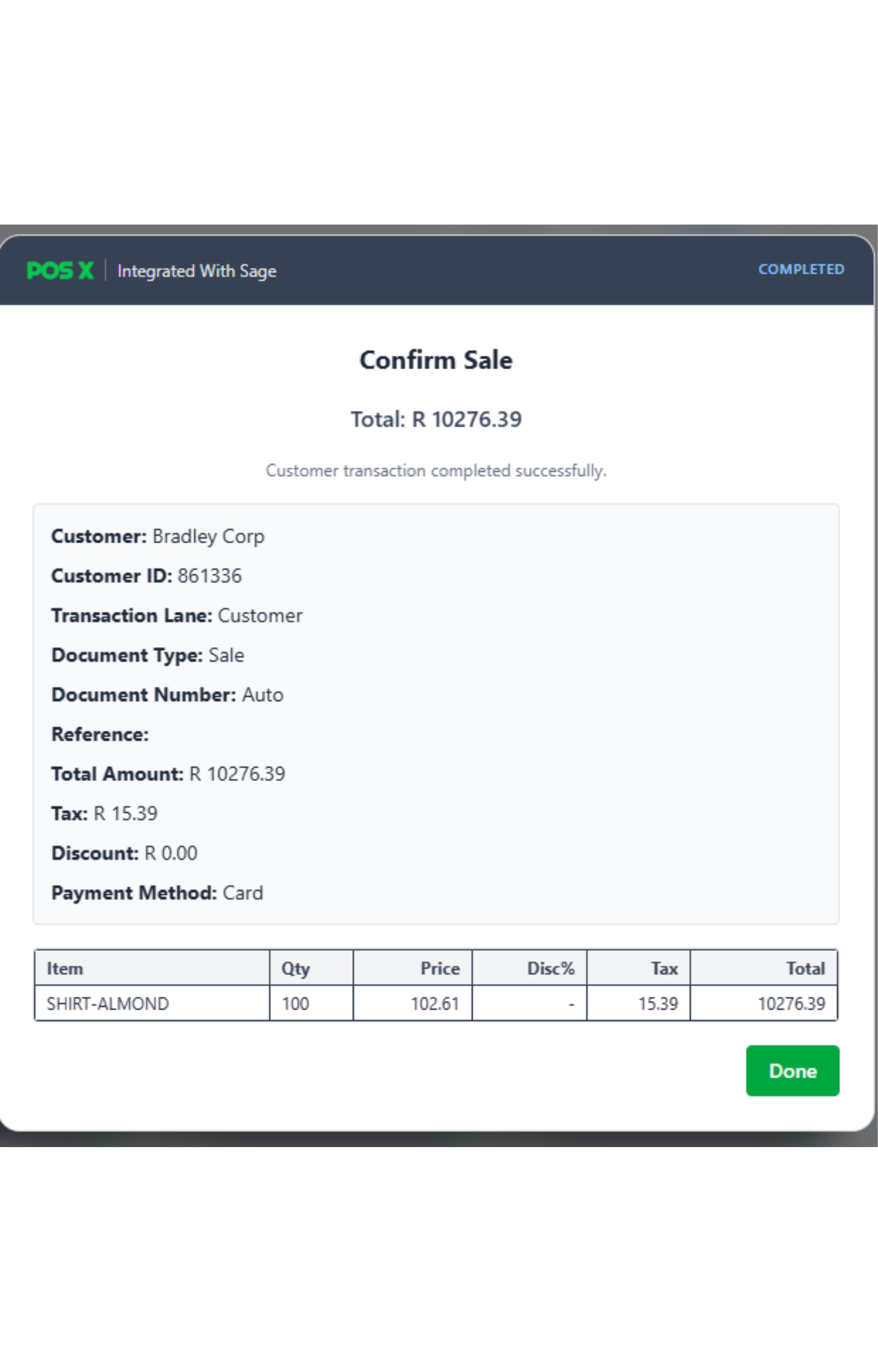
Task: Click the POS X logo
Action: tap(61, 270)
